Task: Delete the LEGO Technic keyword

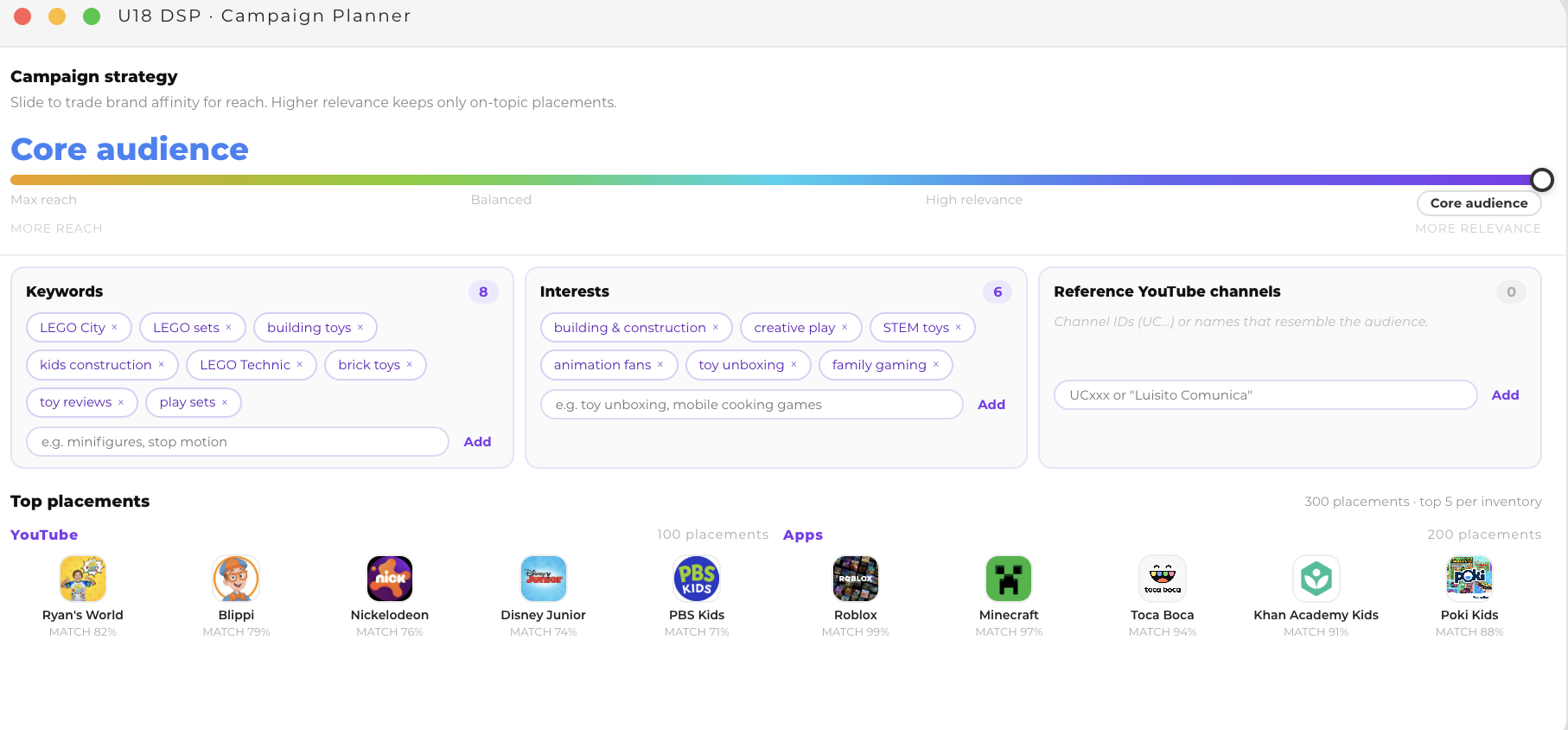Action: click(x=300, y=364)
